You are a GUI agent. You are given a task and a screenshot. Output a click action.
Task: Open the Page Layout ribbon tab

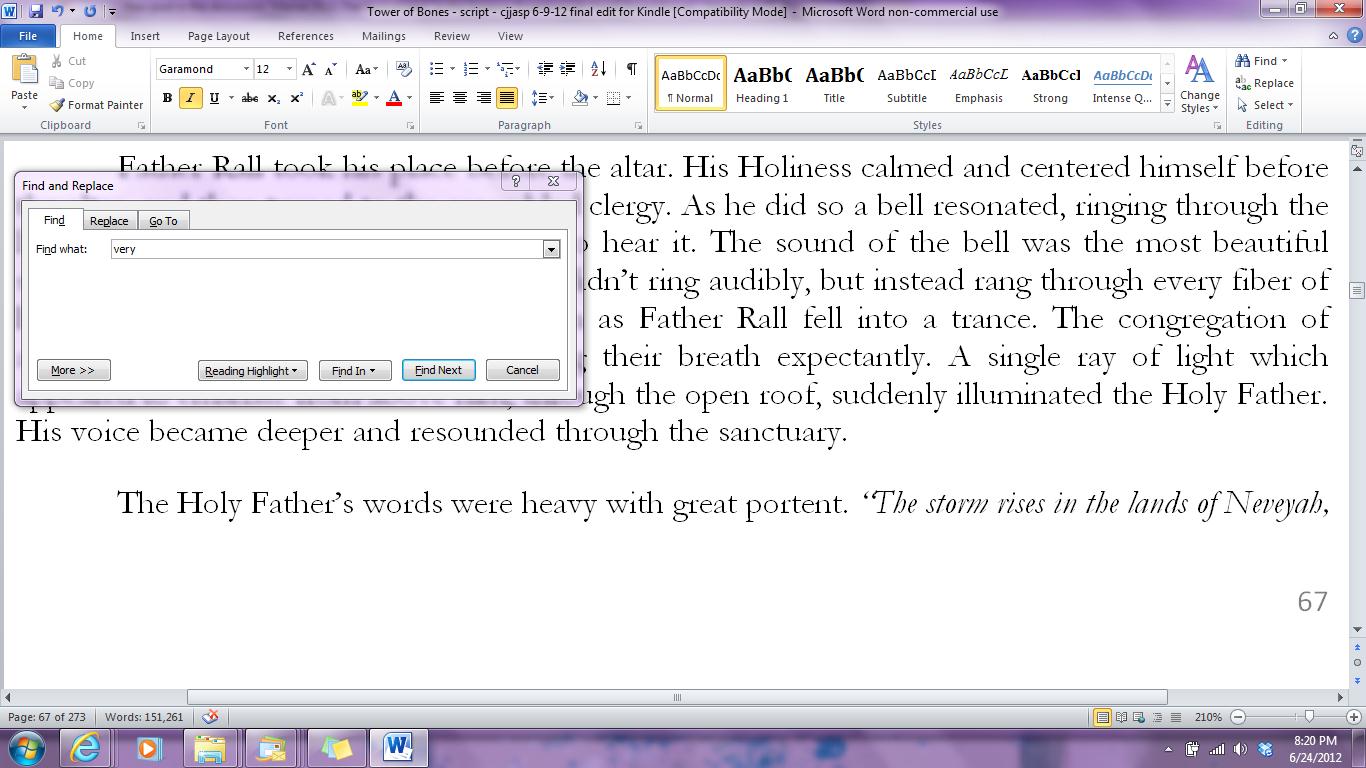[218, 36]
